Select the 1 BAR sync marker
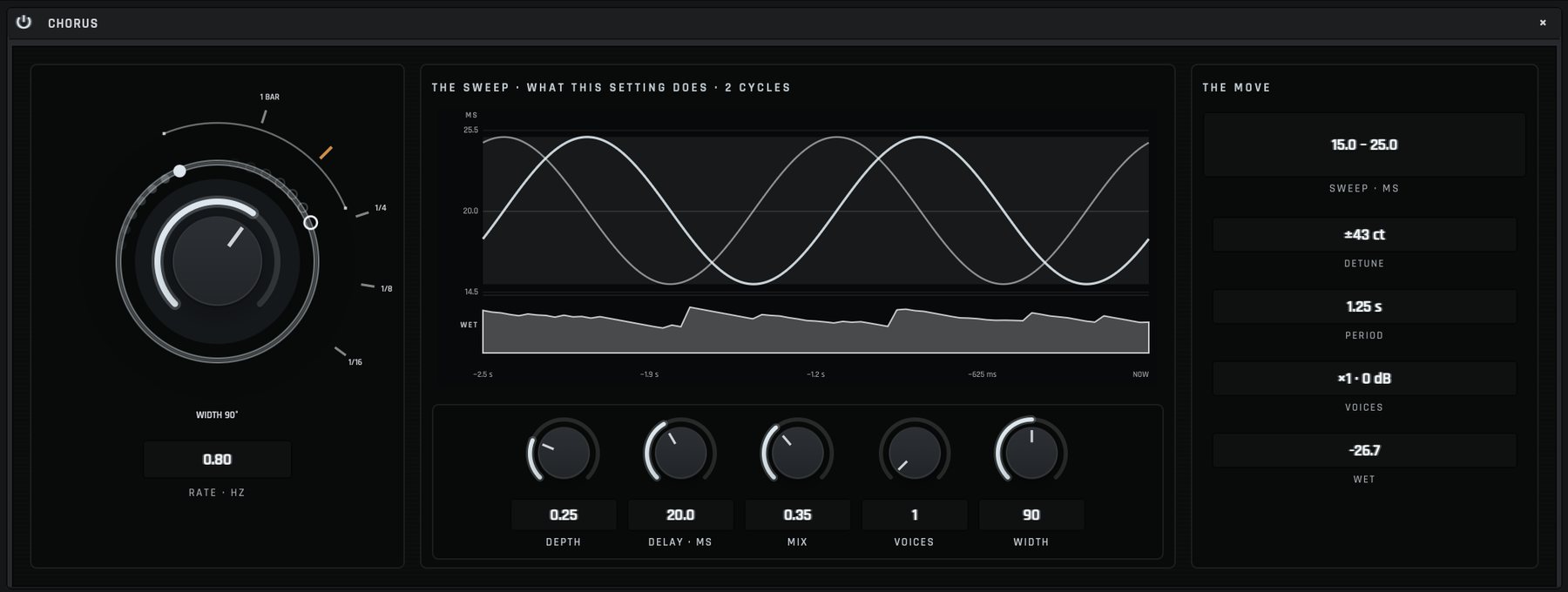Viewport: 1568px width, 592px height. [x=269, y=97]
